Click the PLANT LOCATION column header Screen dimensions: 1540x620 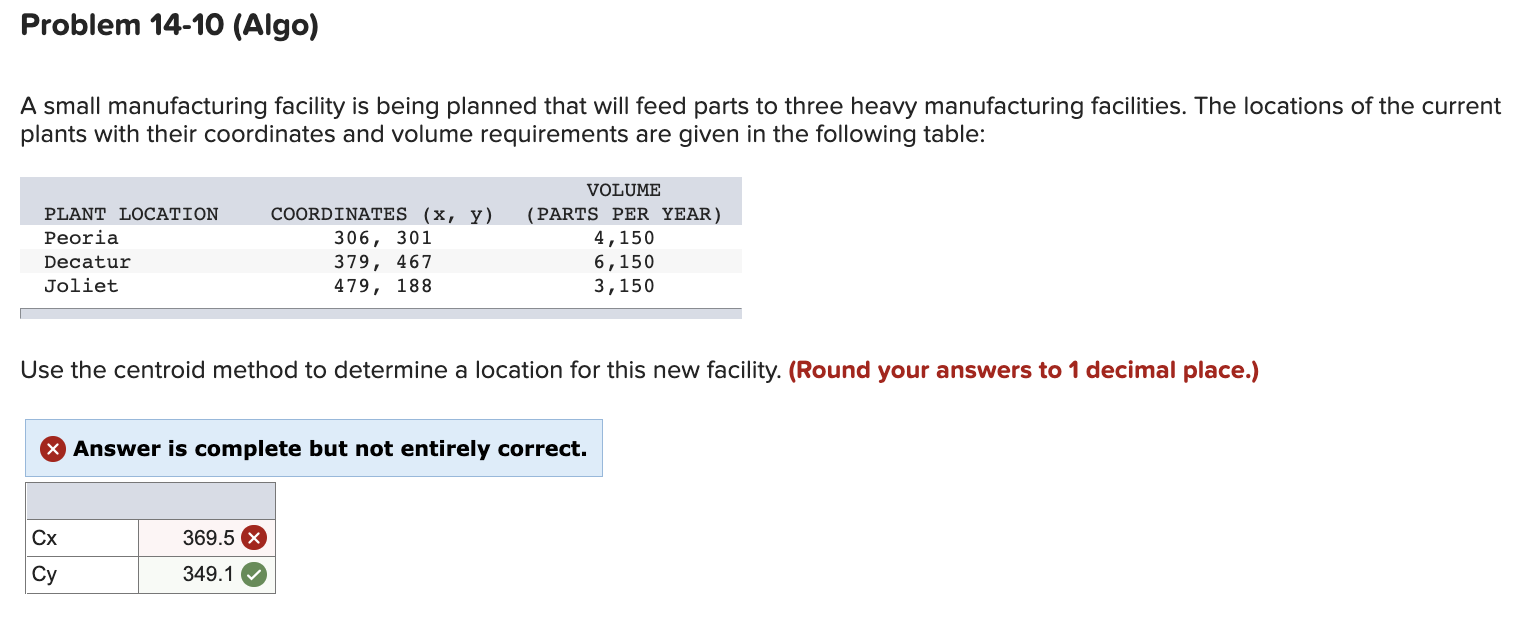[131, 213]
